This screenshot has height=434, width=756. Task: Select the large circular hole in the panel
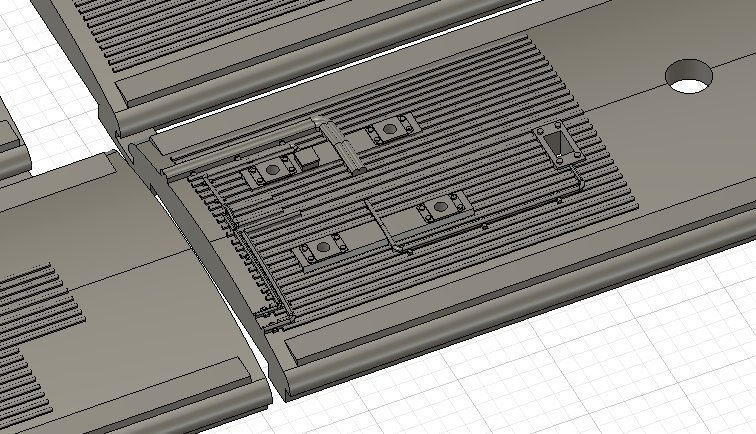(689, 77)
